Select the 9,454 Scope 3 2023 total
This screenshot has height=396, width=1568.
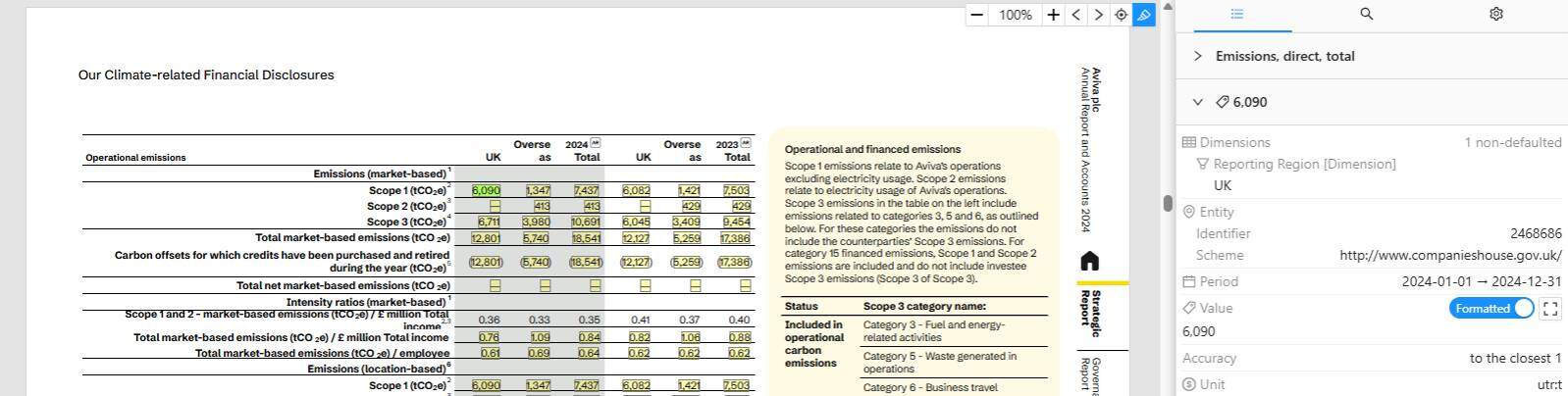tap(737, 222)
